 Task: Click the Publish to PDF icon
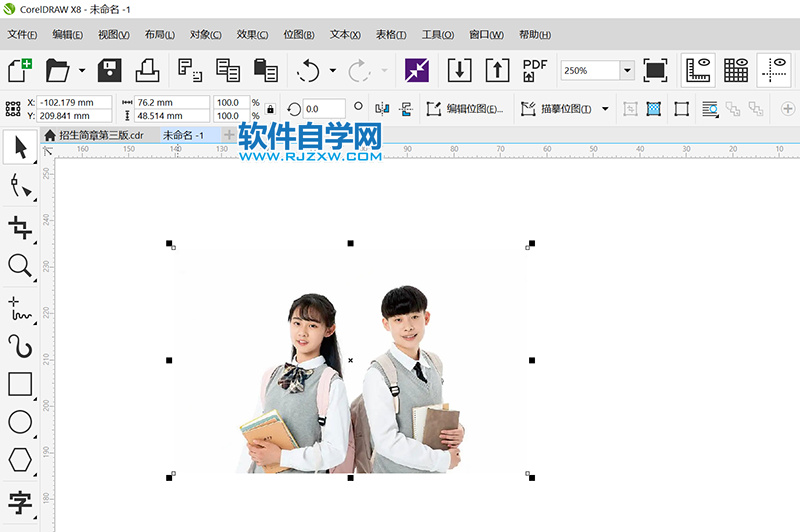pyautogui.click(x=535, y=71)
